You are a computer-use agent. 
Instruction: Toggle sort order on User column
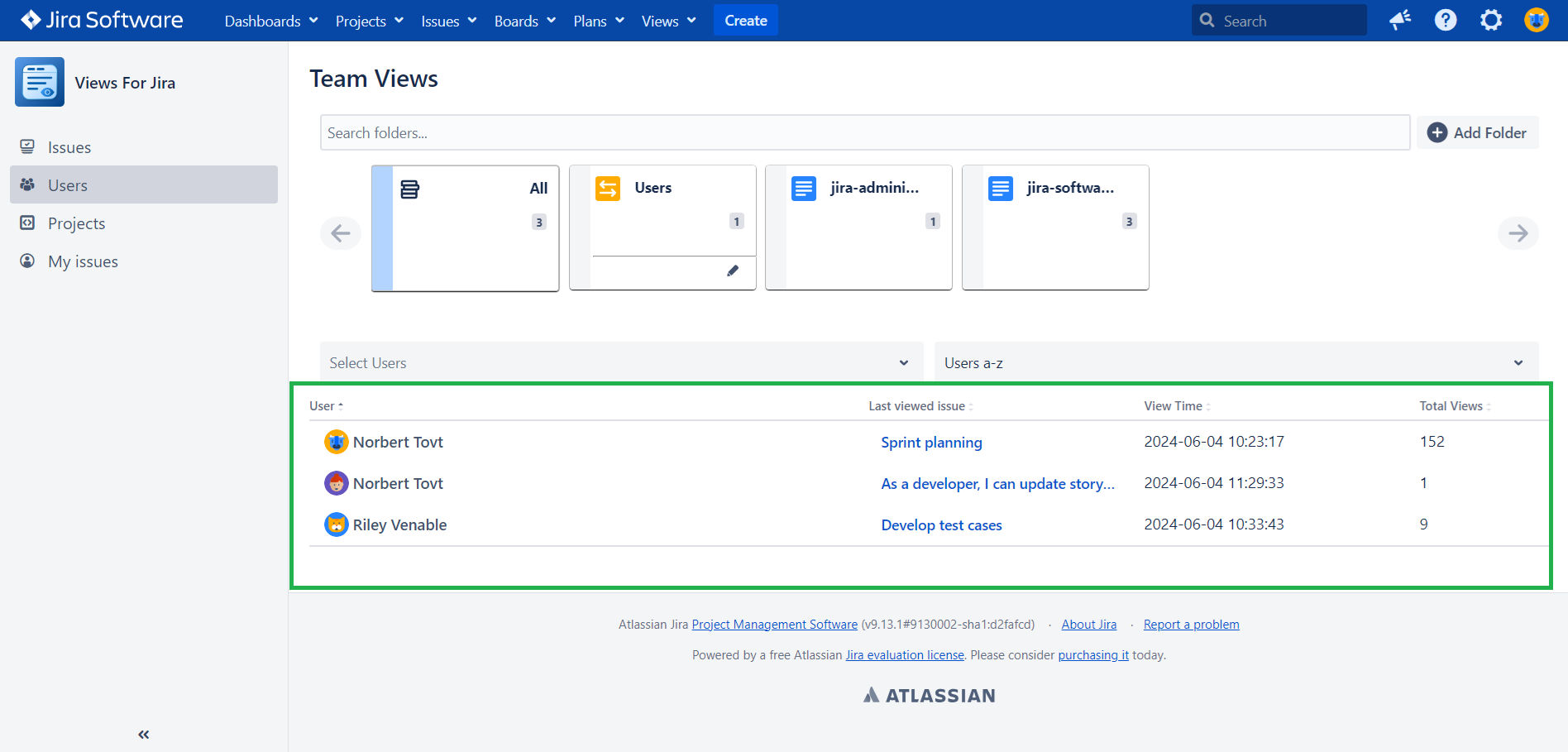[326, 406]
